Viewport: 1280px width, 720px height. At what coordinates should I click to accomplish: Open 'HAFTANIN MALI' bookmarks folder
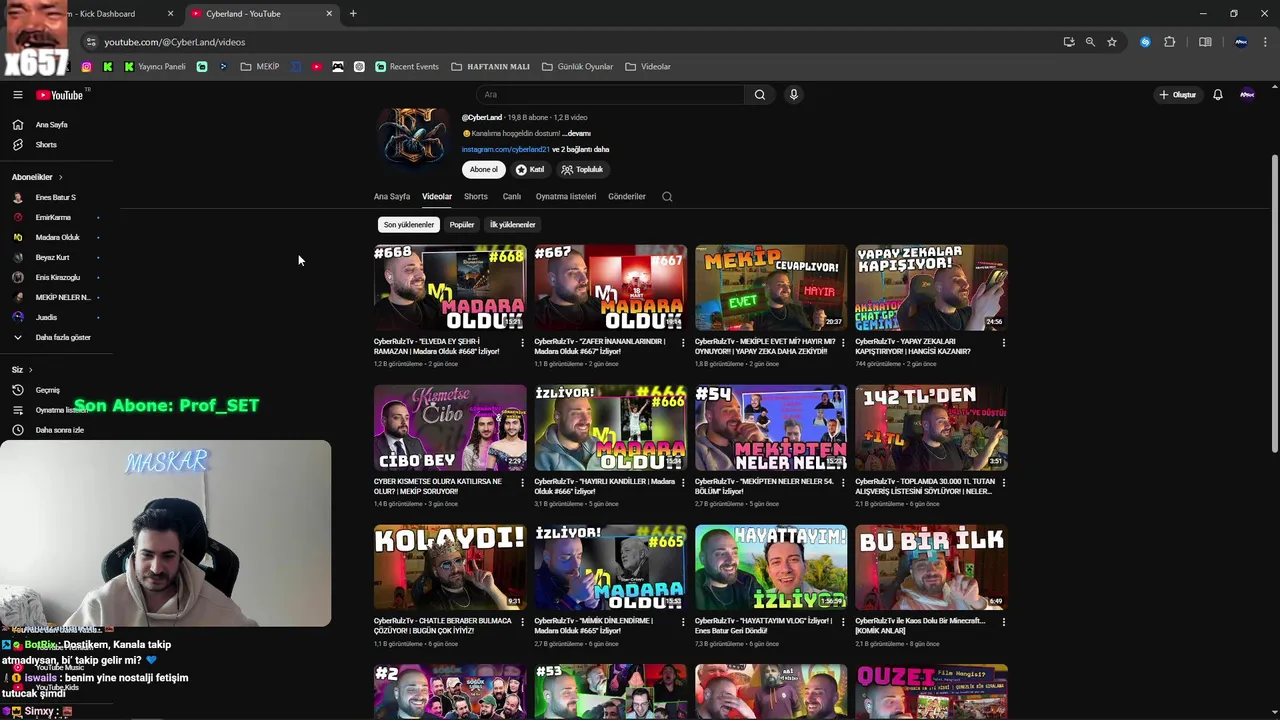(x=490, y=67)
